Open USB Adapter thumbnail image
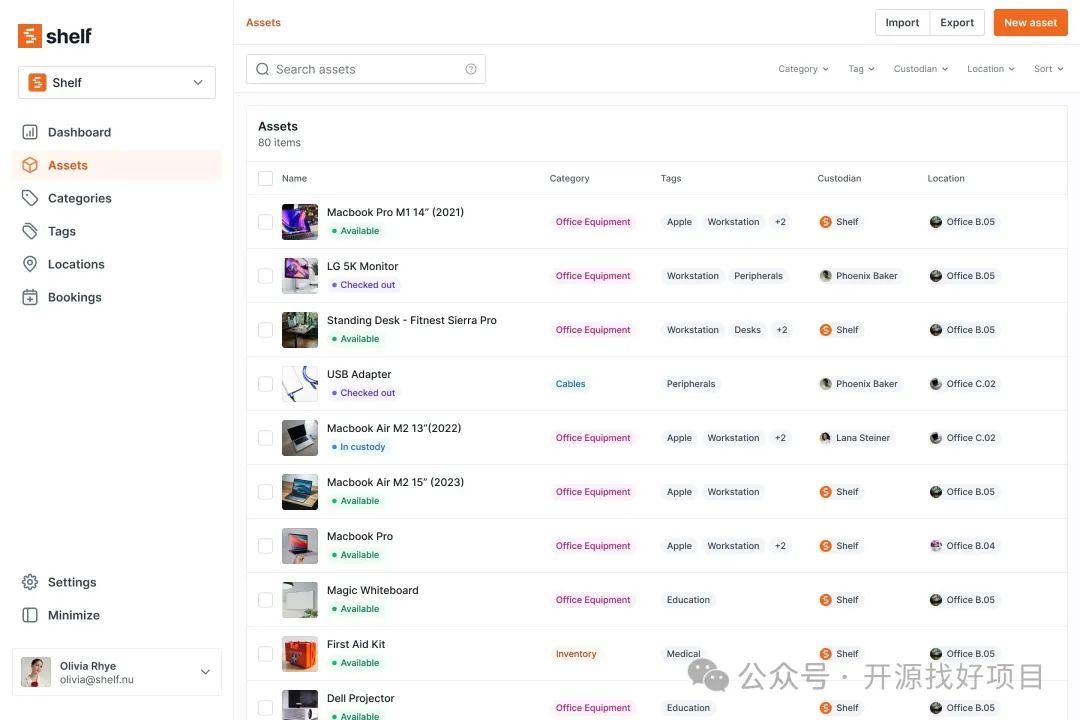Viewport: 1080px width, 720px height. (300, 384)
